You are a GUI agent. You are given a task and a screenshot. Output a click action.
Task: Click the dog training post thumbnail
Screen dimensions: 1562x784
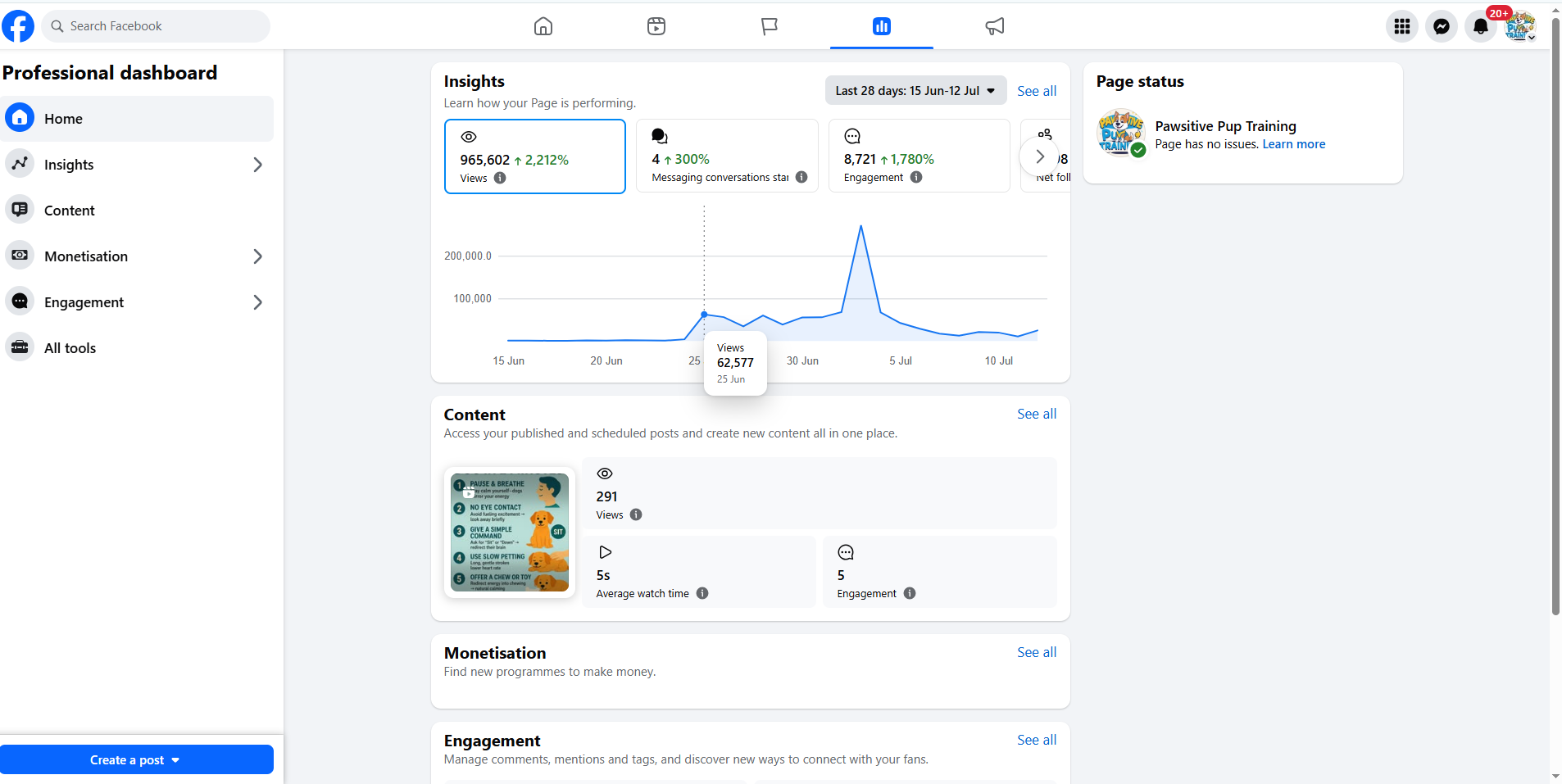510,532
